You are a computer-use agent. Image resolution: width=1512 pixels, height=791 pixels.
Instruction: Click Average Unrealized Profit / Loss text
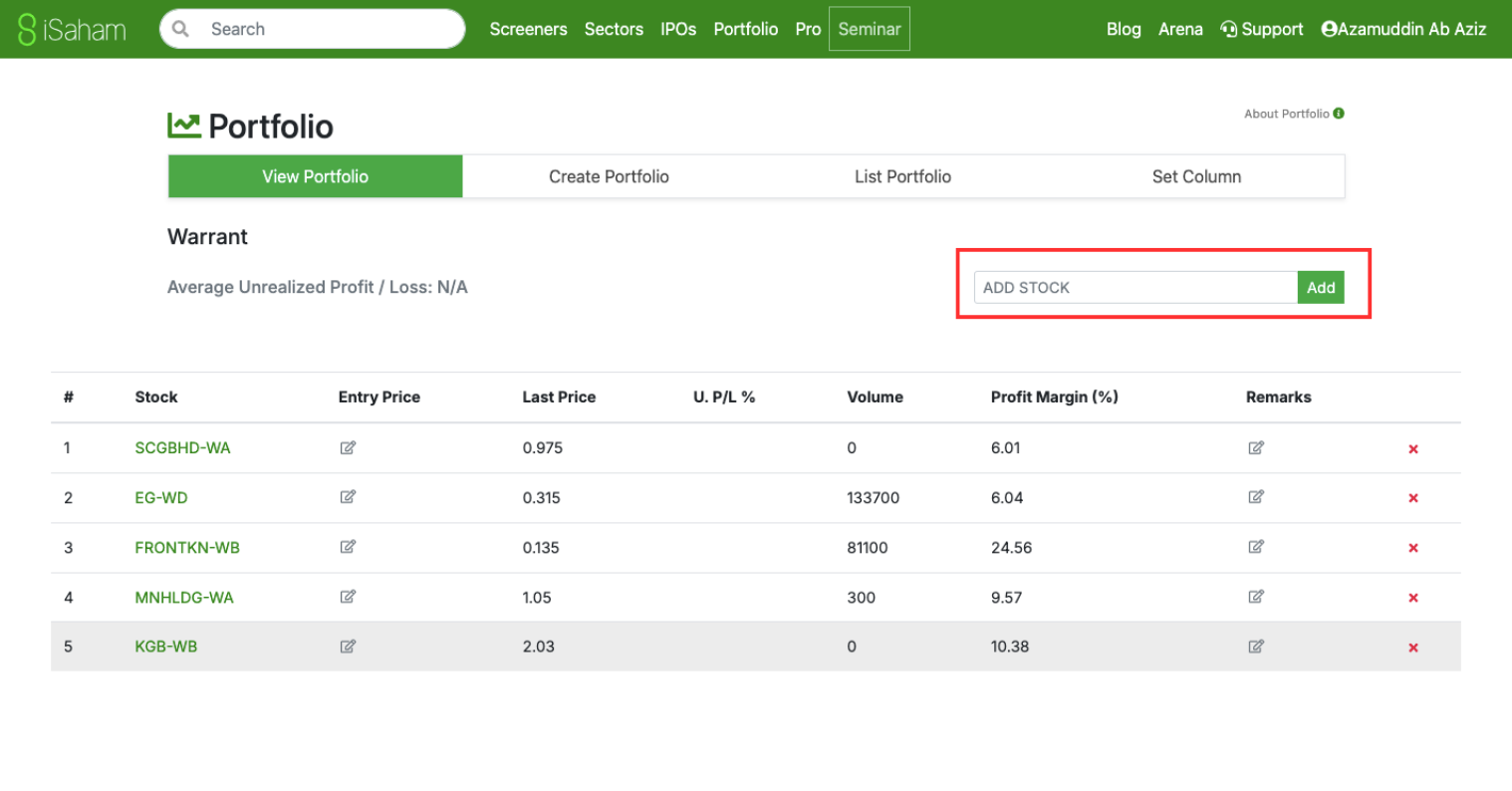tap(318, 287)
